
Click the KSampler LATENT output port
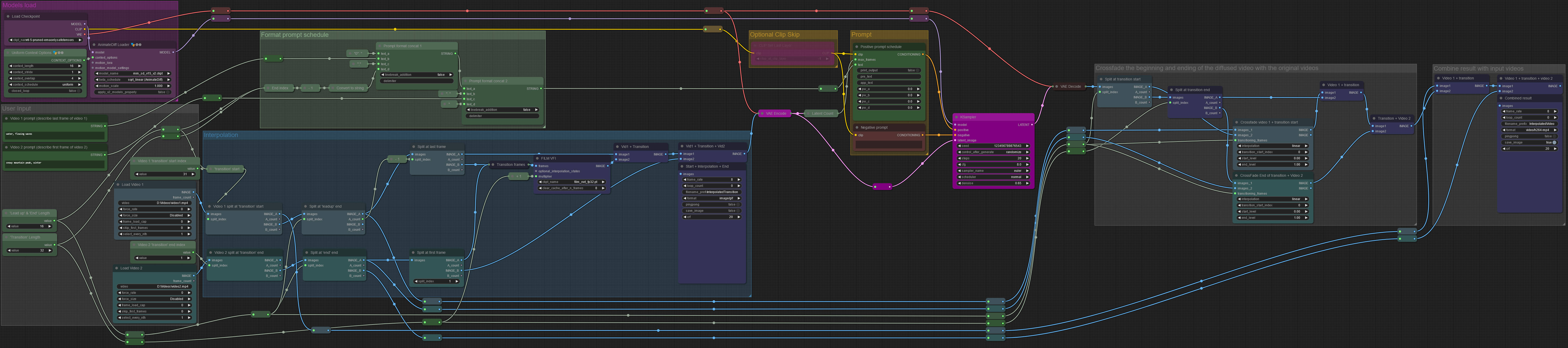pyautogui.click(x=1032, y=125)
